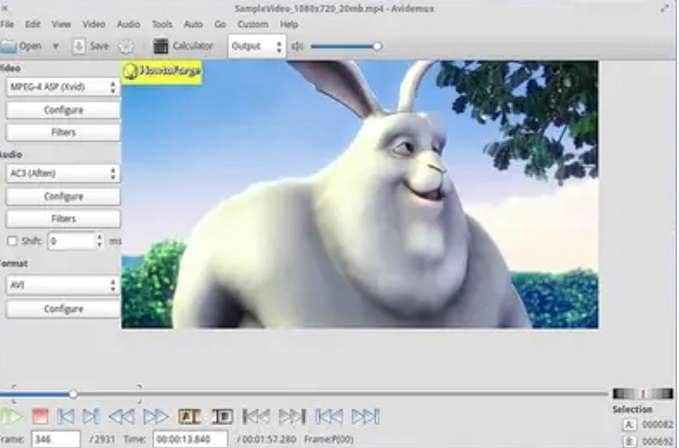The height and width of the screenshot is (448, 679).
Task: Enable the audio Shift checkbox
Action: coord(12,241)
